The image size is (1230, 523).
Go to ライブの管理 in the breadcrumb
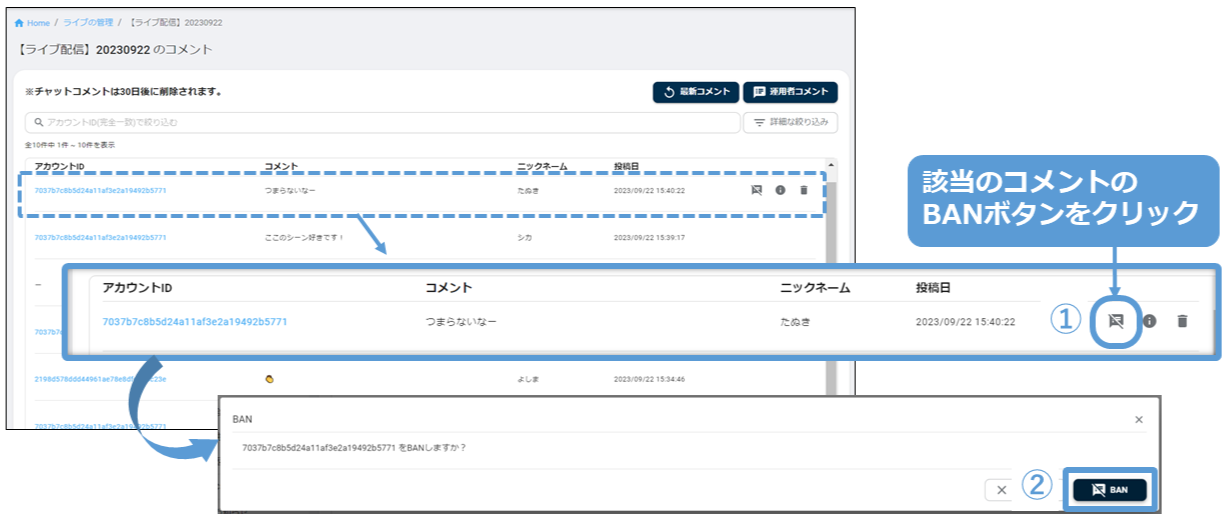coord(88,23)
